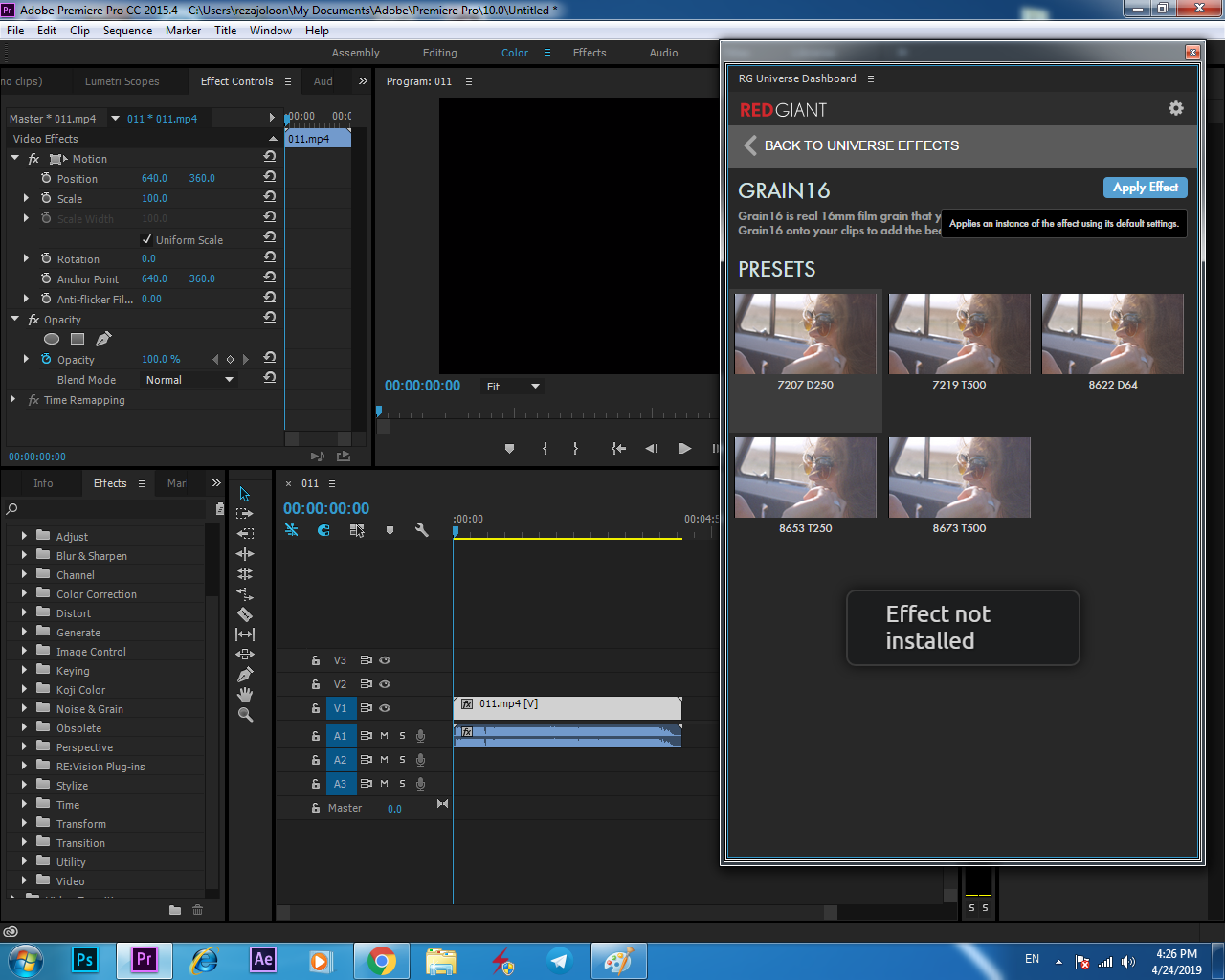Open Photoshop from the taskbar
Screen dimensions: 1225x980
point(84,960)
